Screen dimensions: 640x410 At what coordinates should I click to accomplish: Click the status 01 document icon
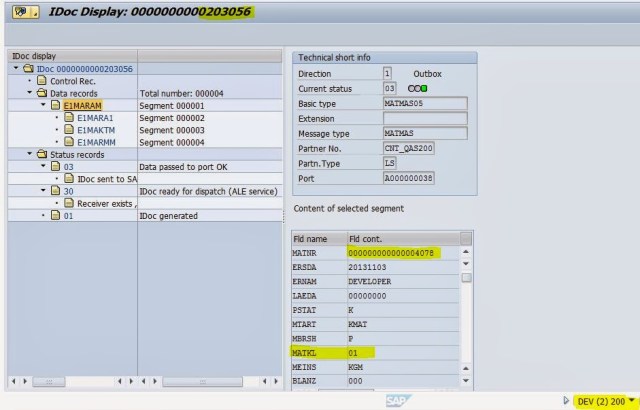point(56,215)
